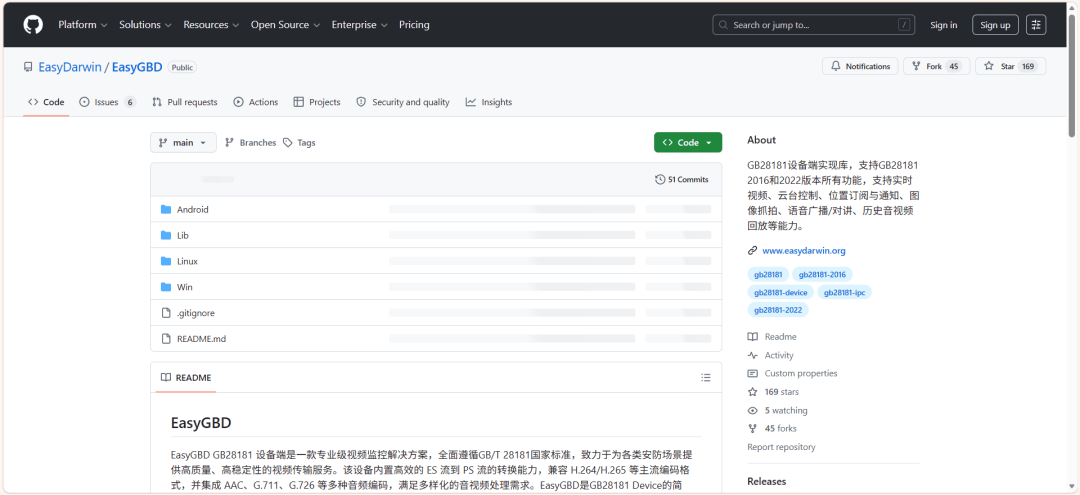
Task: Expand the Enterprise menu
Action: (360, 25)
